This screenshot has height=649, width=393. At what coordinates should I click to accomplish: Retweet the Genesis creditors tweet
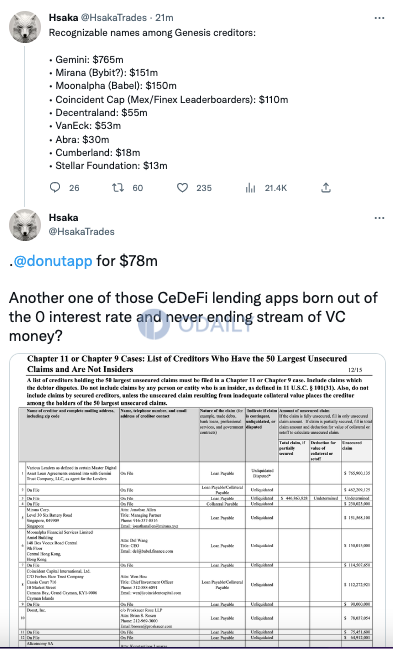(x=118, y=188)
